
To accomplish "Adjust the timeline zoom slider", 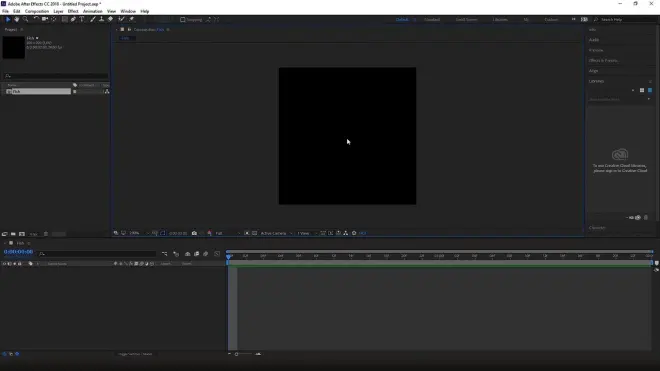I will [x=243, y=354].
